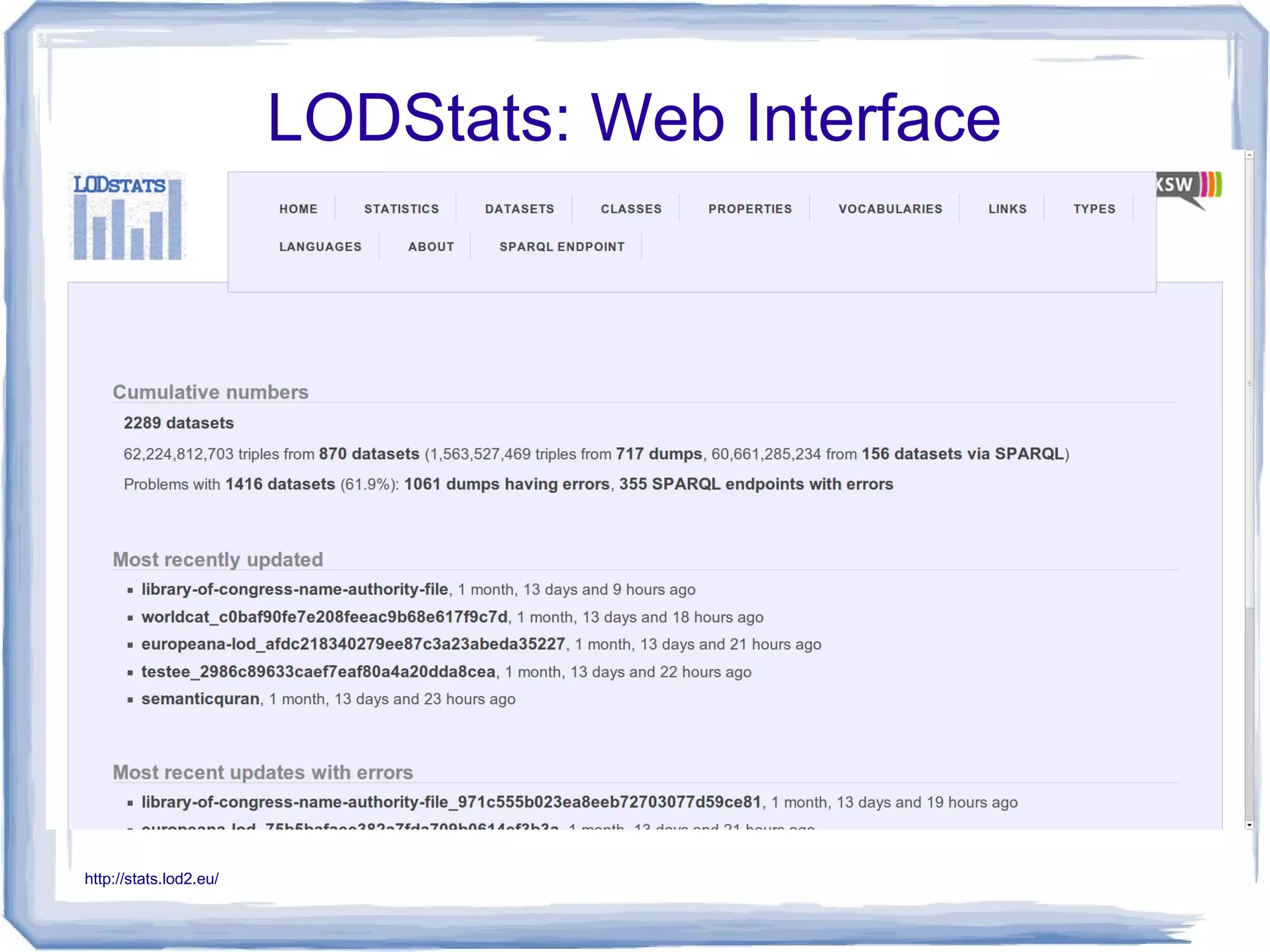
Task: Select the Properties menu item
Action: [750, 209]
